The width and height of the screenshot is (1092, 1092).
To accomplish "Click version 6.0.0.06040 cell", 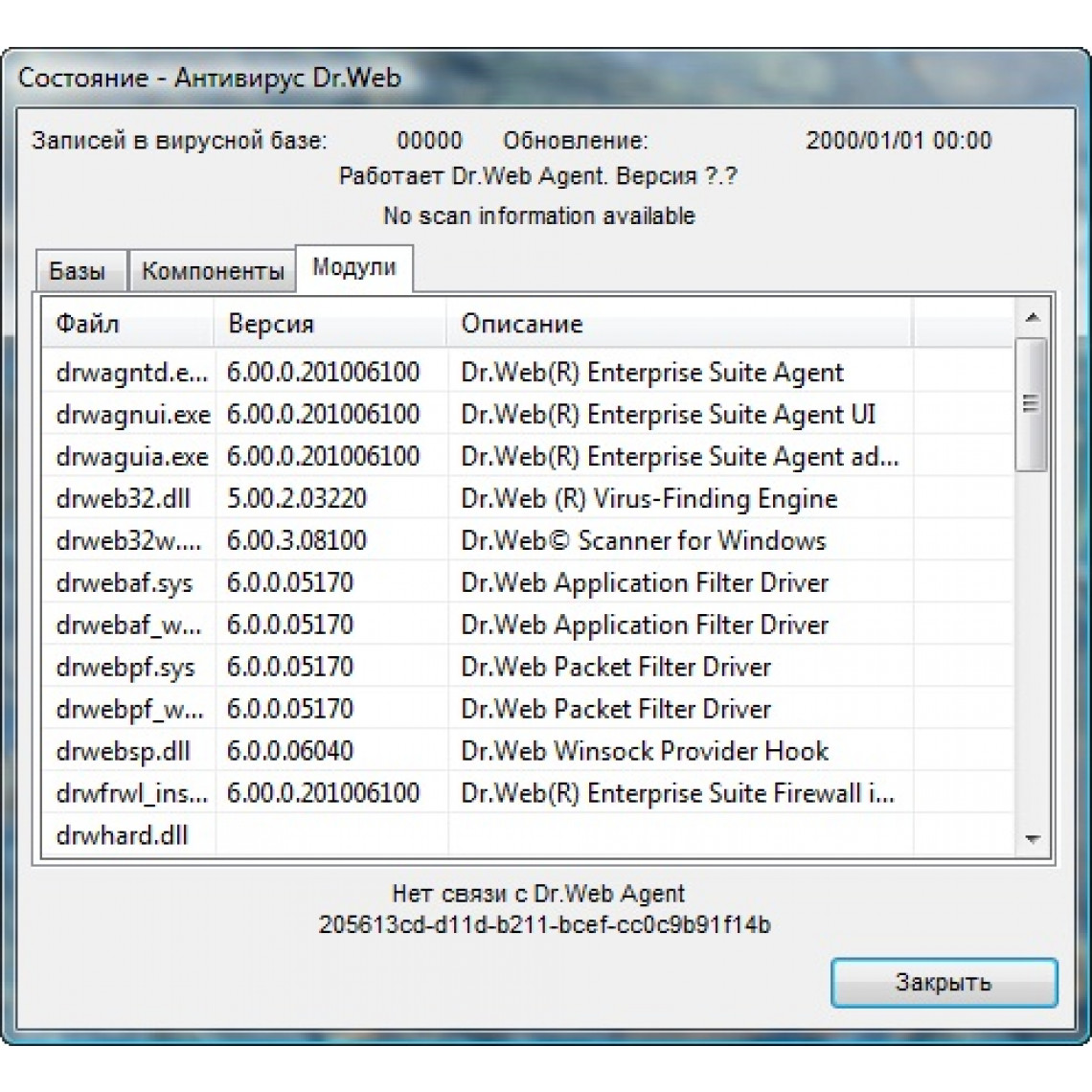I will [x=289, y=751].
